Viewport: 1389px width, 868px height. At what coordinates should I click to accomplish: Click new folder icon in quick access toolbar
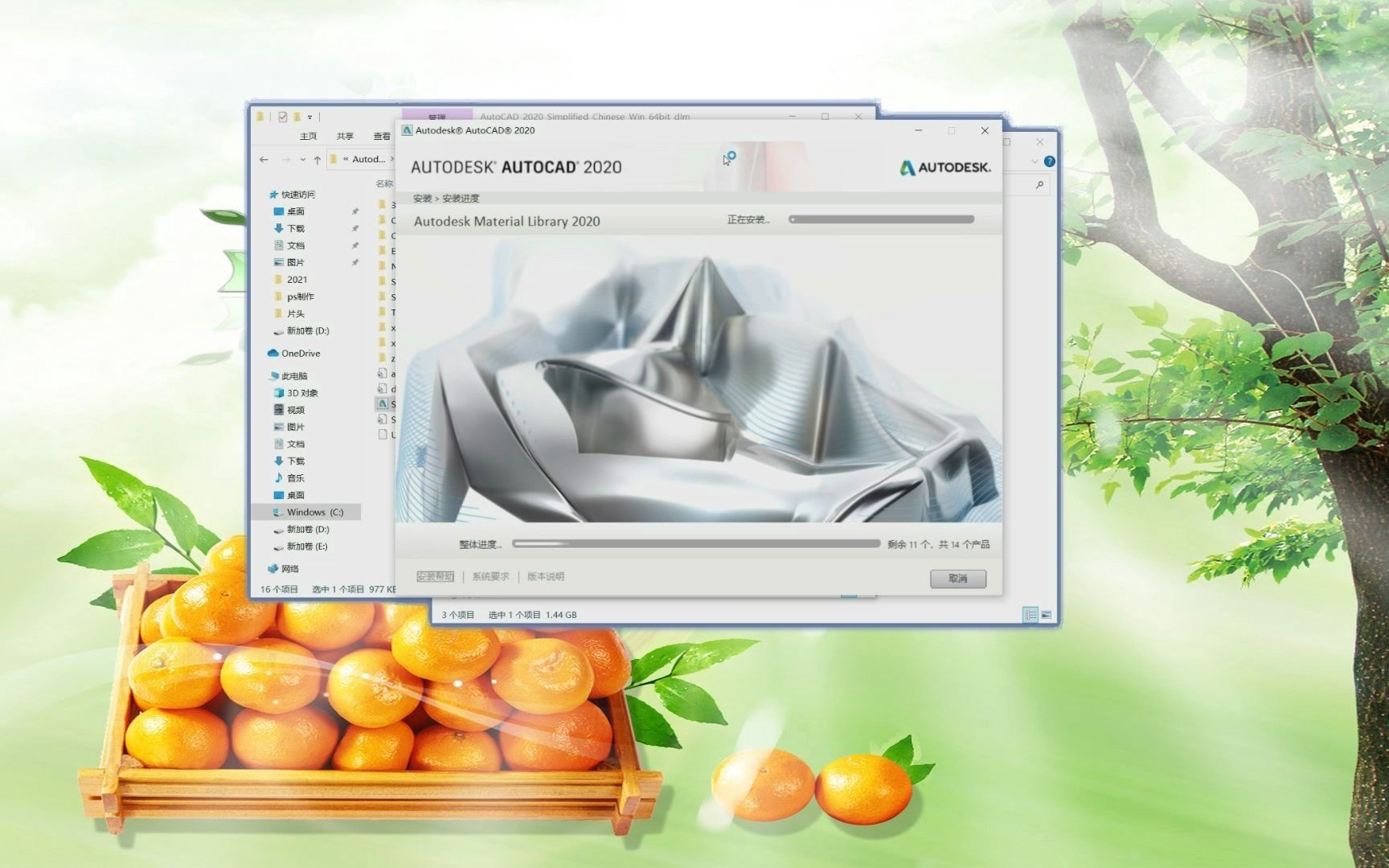(297, 117)
